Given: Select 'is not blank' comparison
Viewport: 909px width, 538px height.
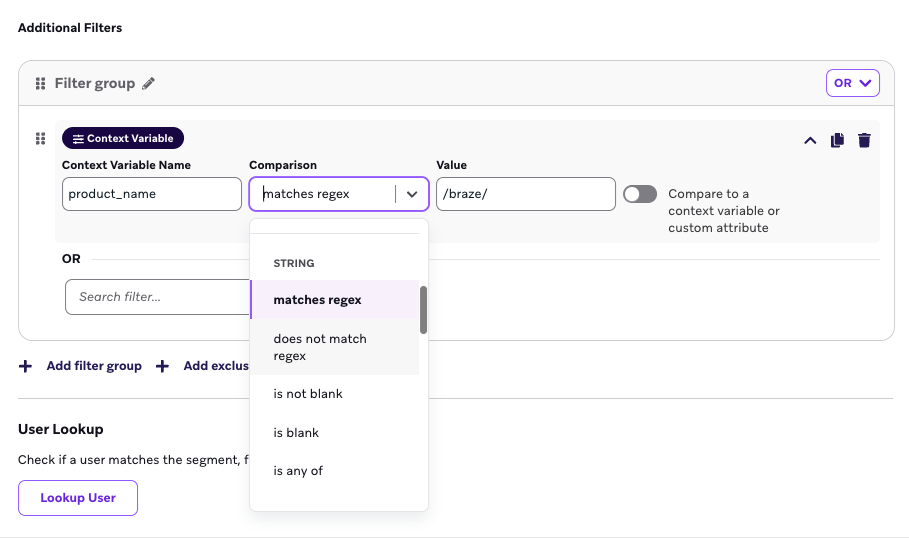Looking at the screenshot, I should [x=308, y=394].
